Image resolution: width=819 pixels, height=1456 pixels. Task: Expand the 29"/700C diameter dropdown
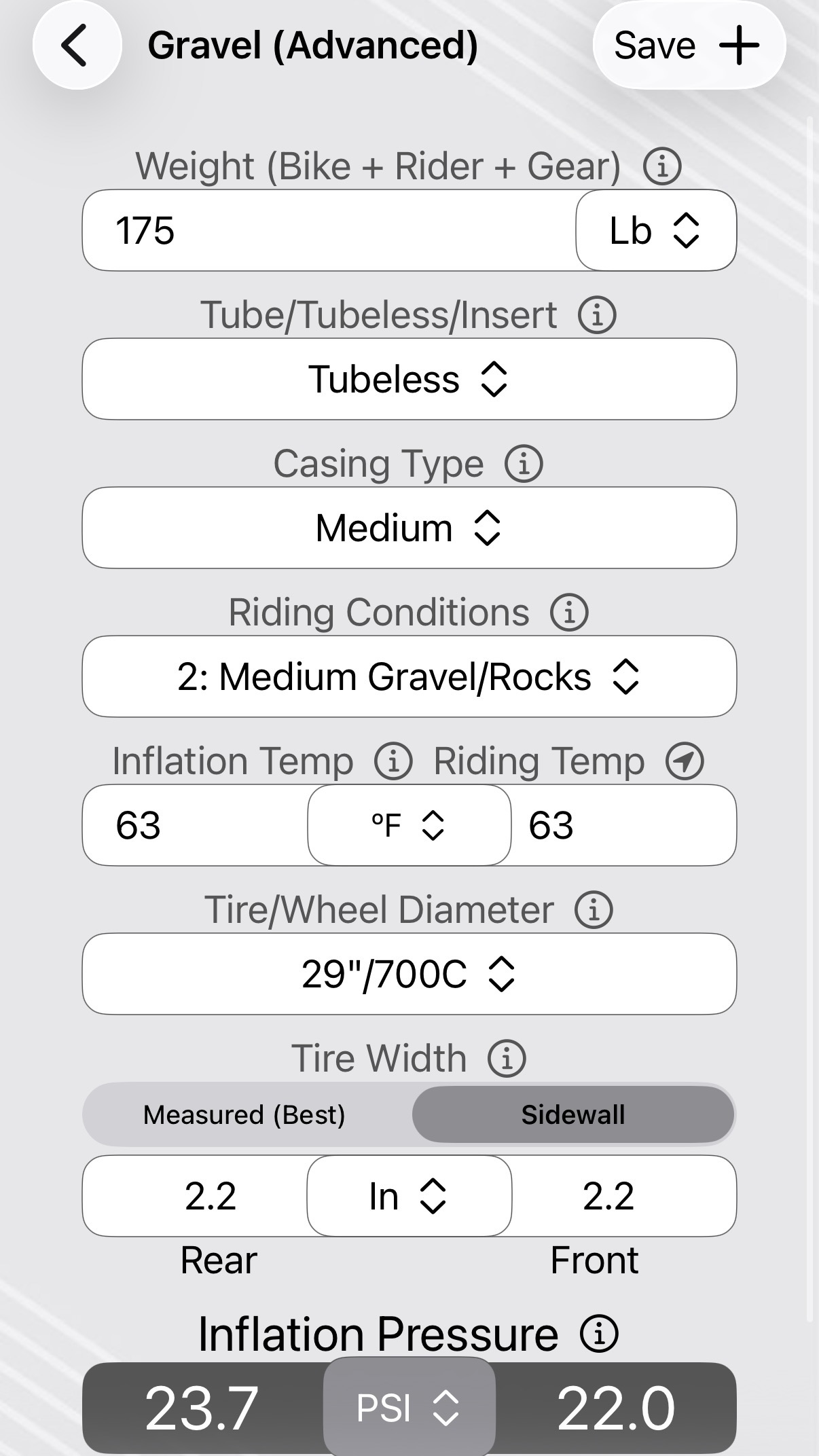(x=409, y=974)
